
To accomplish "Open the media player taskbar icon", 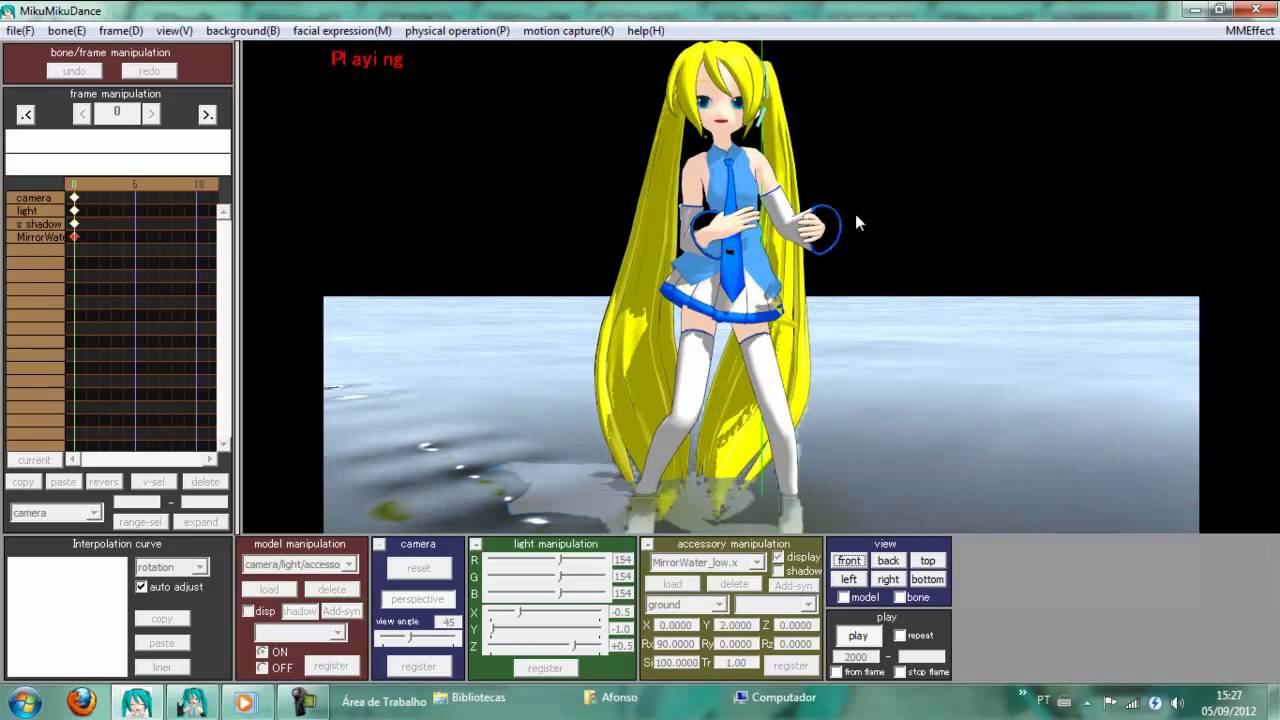I will point(244,702).
